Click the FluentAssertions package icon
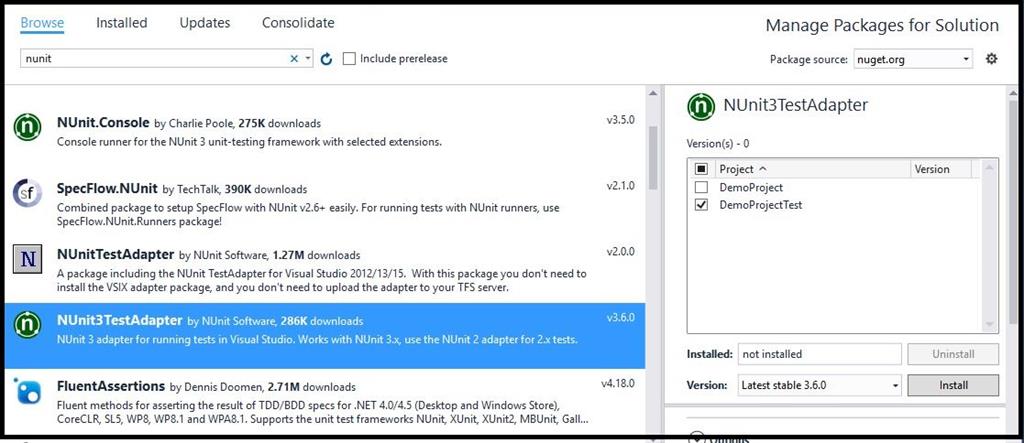Screen dimensions: 1024x443 [27, 390]
